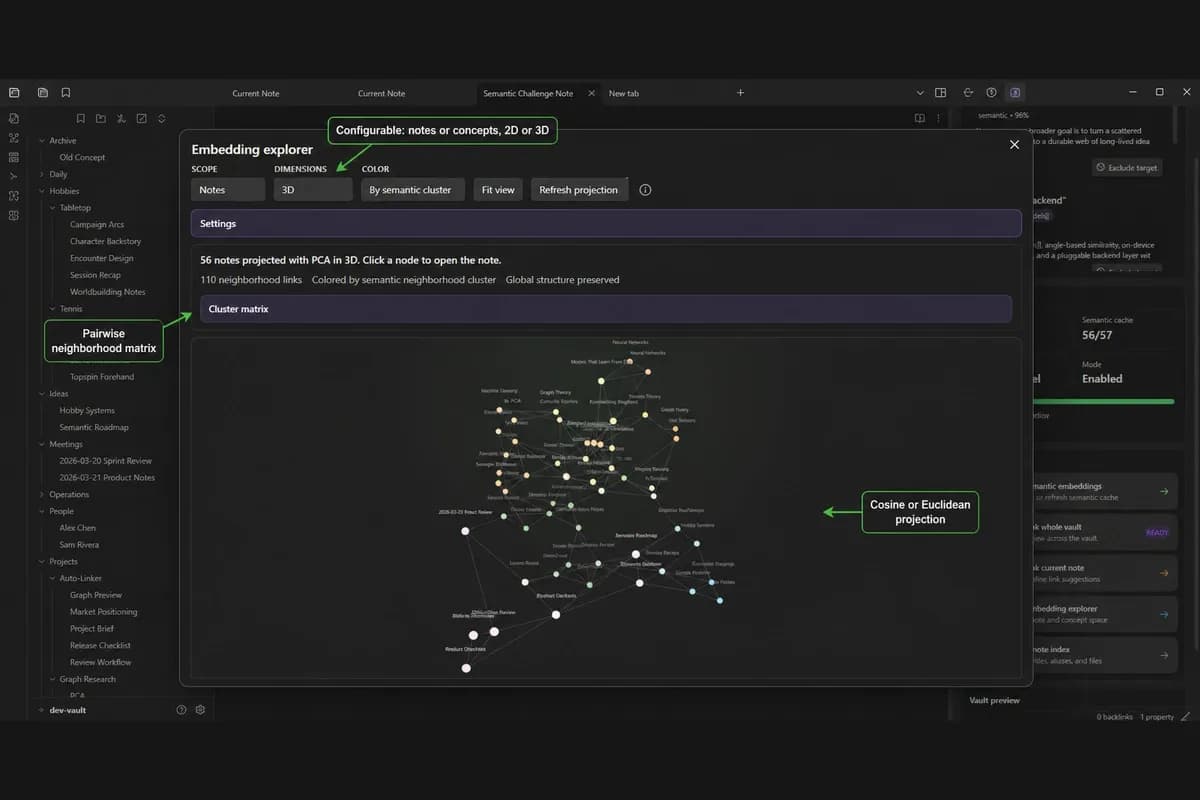This screenshot has height=800, width=1200.
Task: Open the Alex Chen note
Action: pyautogui.click(x=78, y=528)
